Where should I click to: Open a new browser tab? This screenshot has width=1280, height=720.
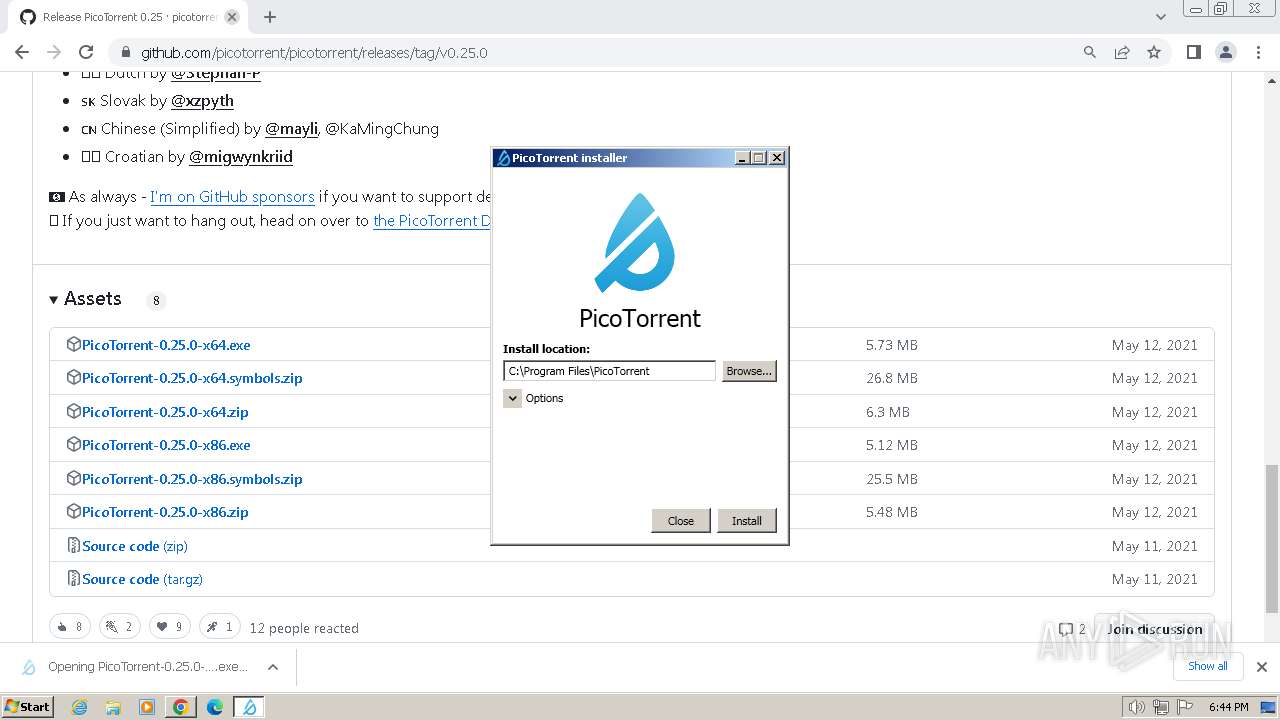(270, 17)
